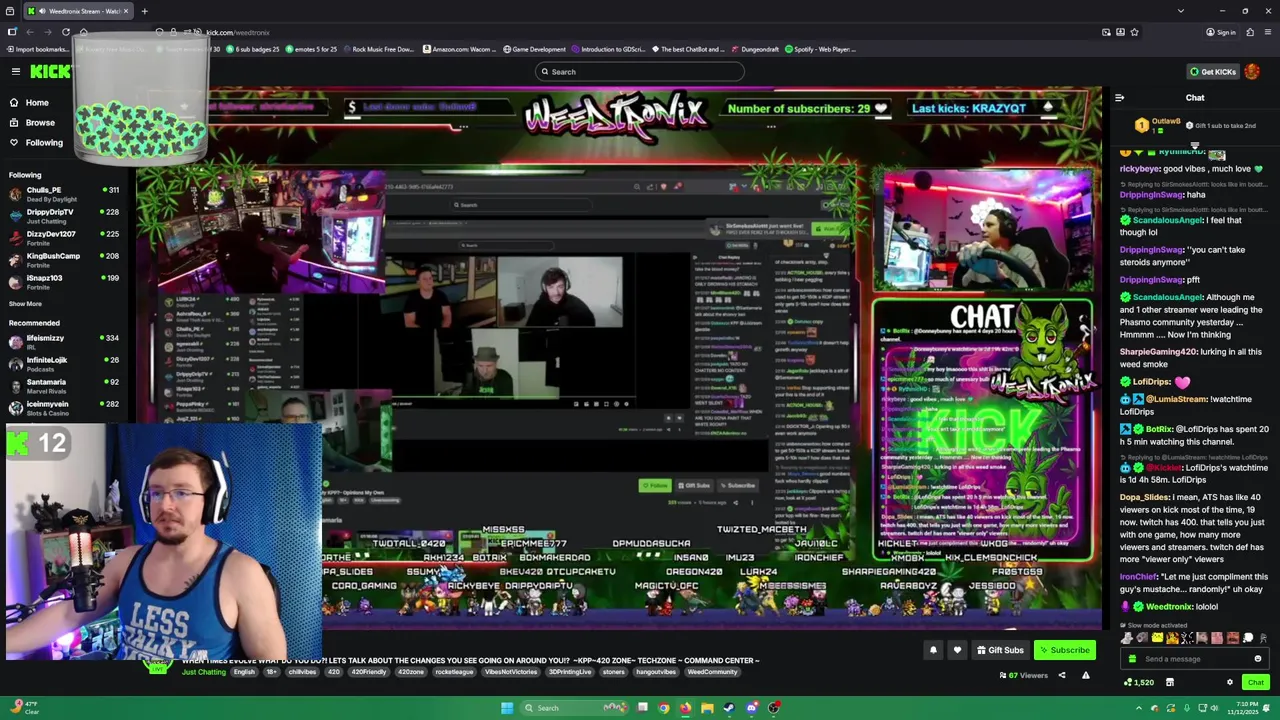Click the Kick search field
Viewport: 1280px width, 720px height.
(640, 72)
